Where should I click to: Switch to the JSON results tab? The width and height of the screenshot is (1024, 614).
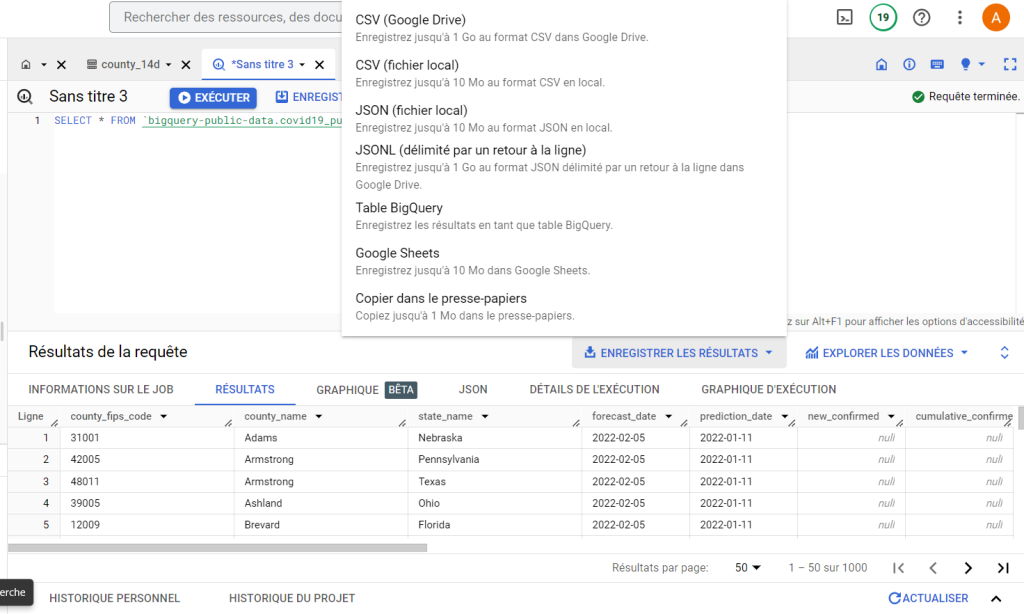[x=473, y=389]
